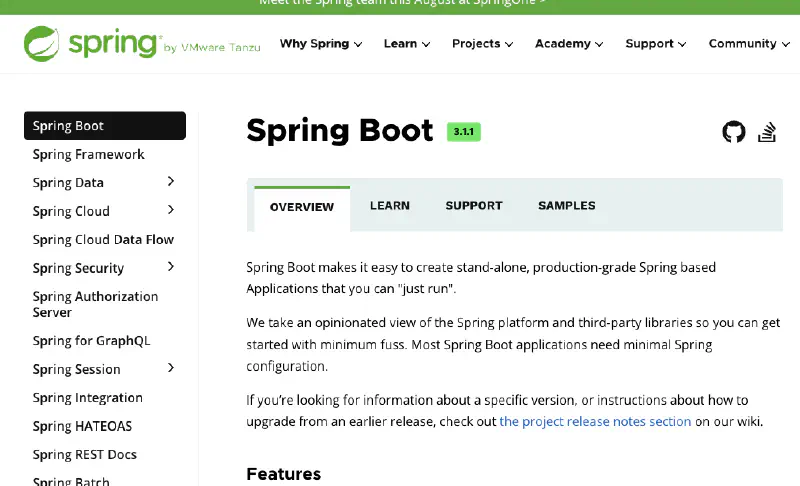
Task: Open Spring Integration project
Action: (x=87, y=398)
